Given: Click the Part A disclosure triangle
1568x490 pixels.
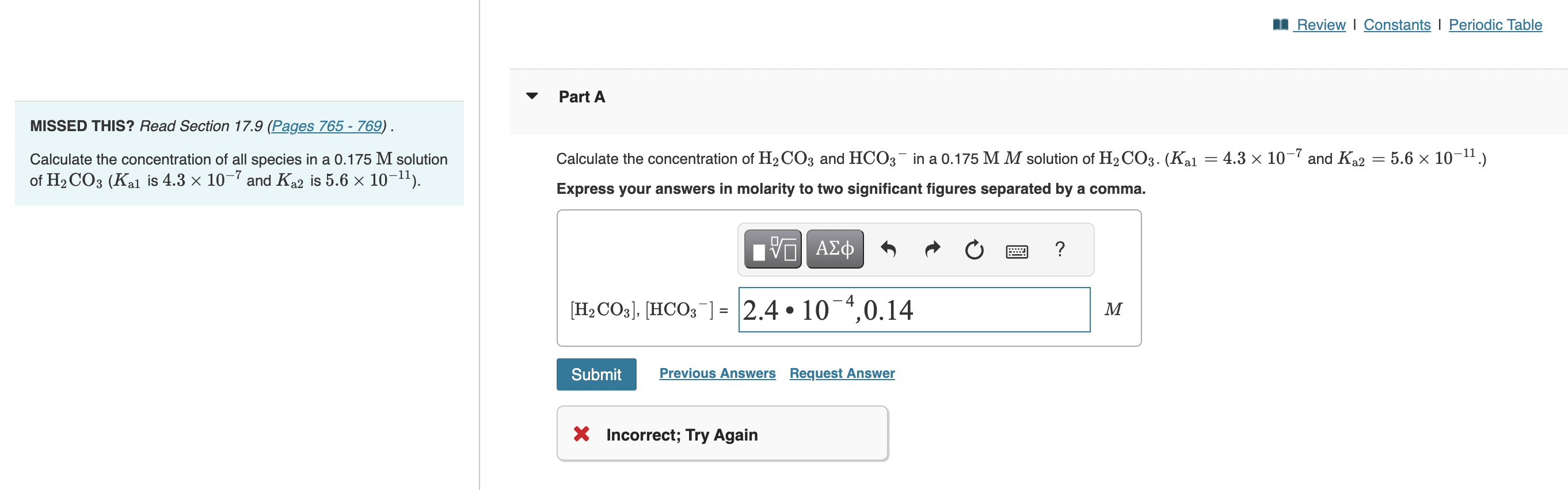Looking at the screenshot, I should pyautogui.click(x=532, y=95).
